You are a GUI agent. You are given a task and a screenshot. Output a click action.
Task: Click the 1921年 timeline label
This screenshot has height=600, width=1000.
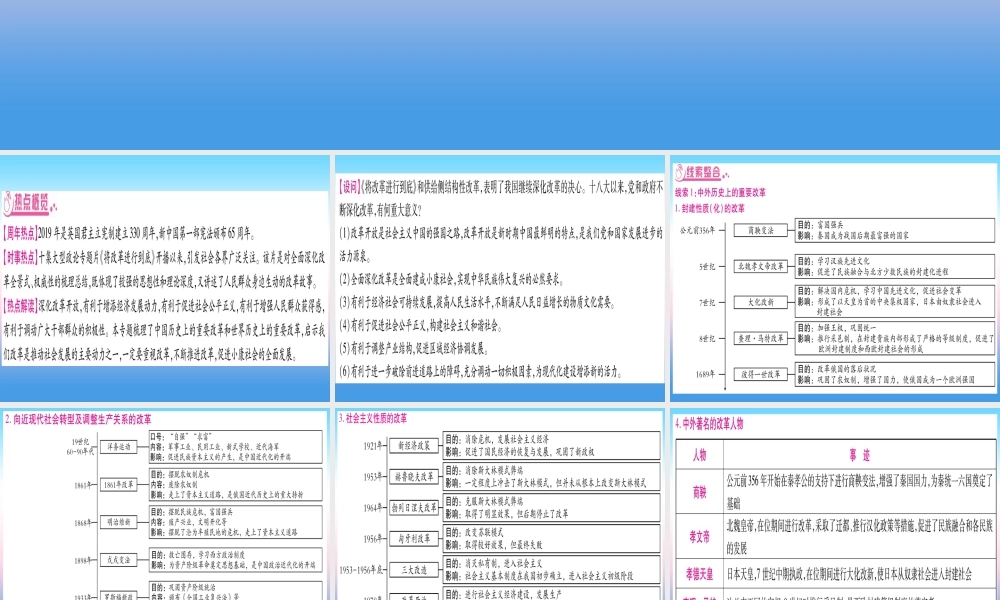(373, 446)
